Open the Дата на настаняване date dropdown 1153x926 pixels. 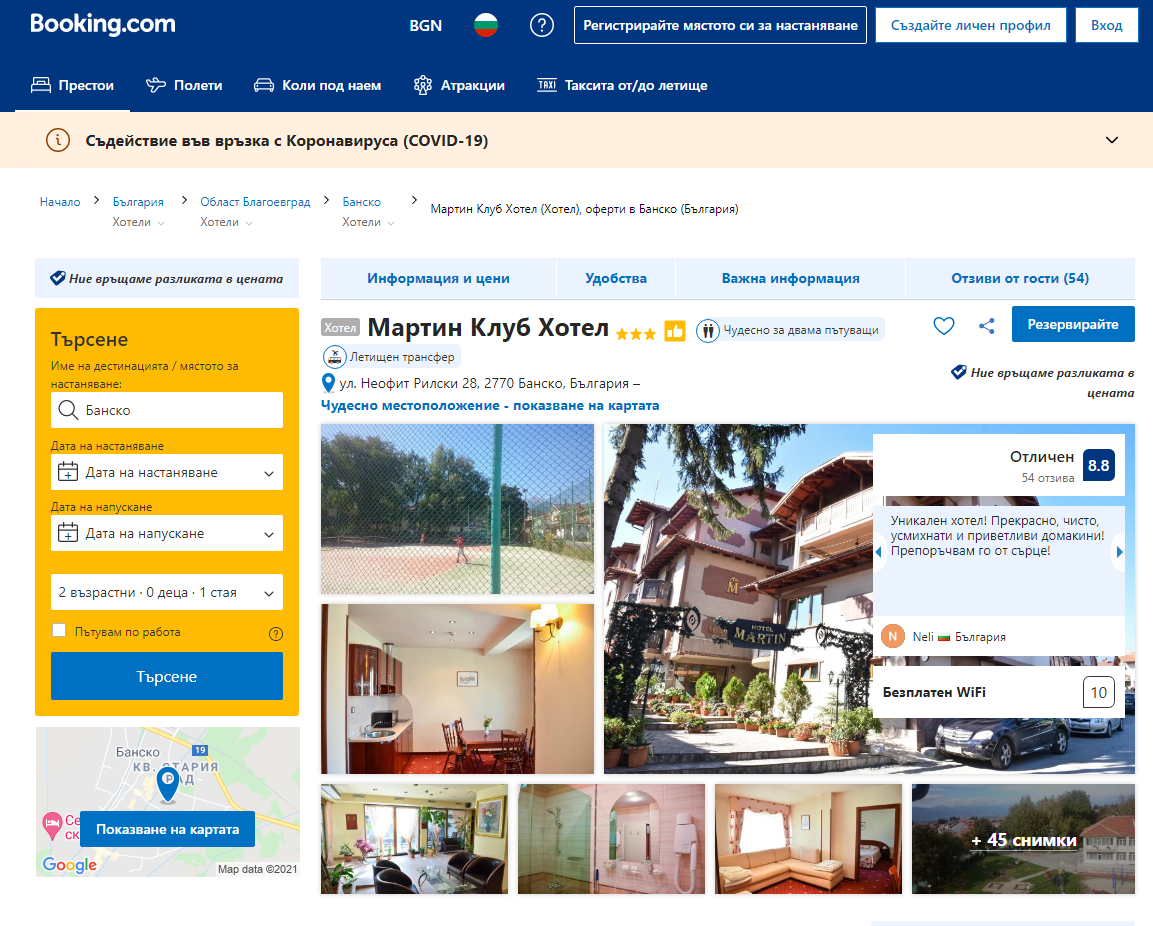click(167, 472)
